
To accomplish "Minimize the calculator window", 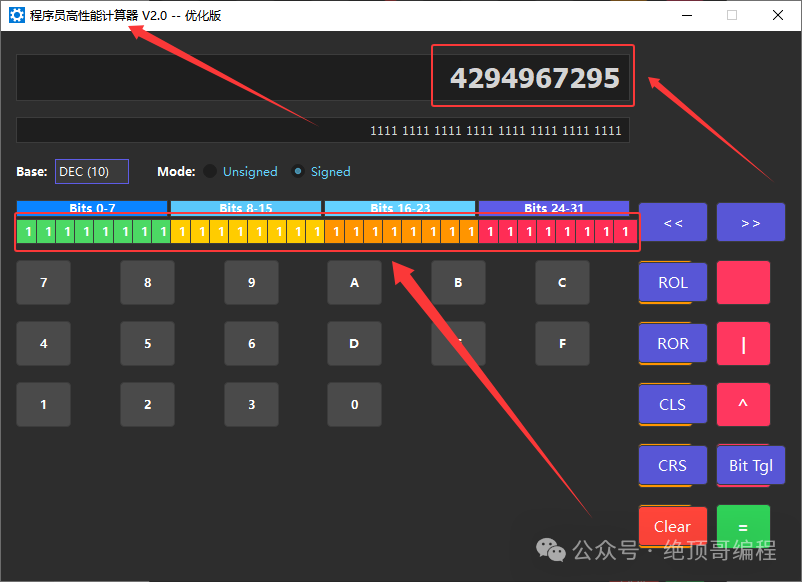I will click(687, 15).
